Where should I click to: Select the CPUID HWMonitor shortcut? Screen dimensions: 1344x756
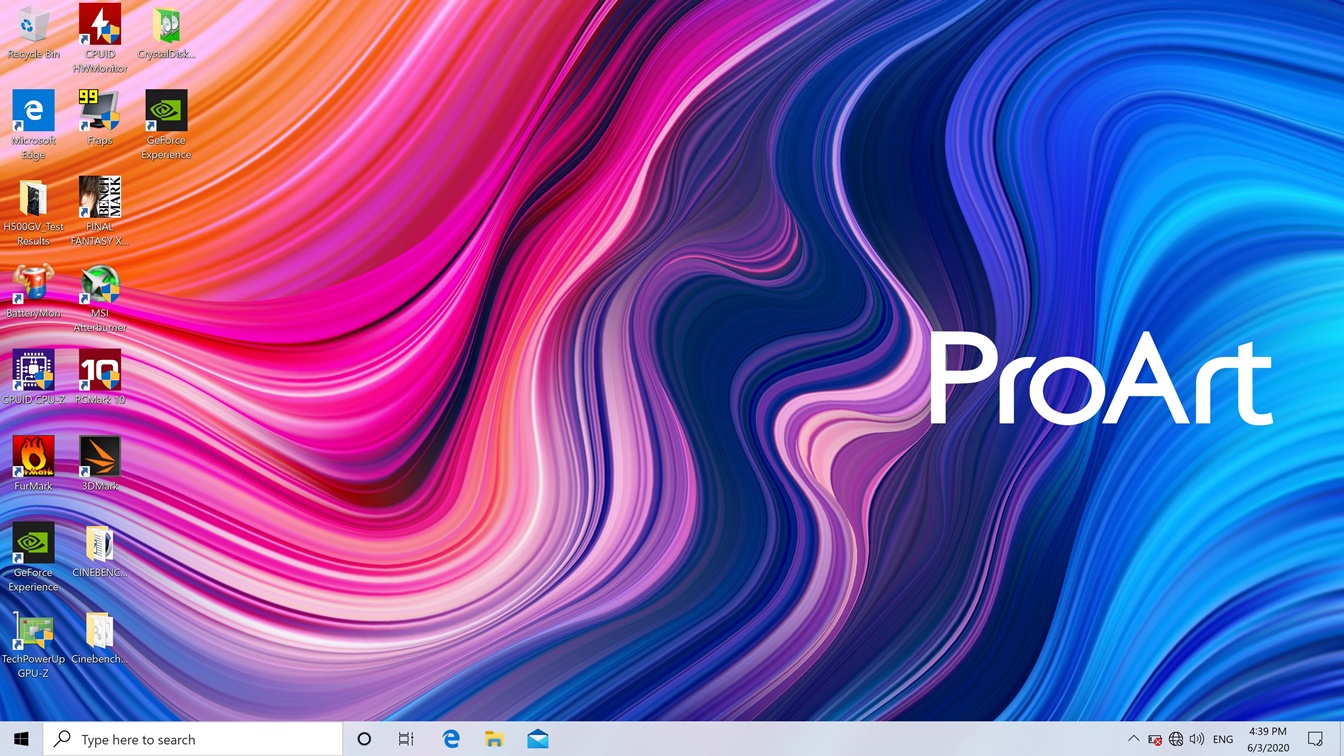(x=100, y=39)
